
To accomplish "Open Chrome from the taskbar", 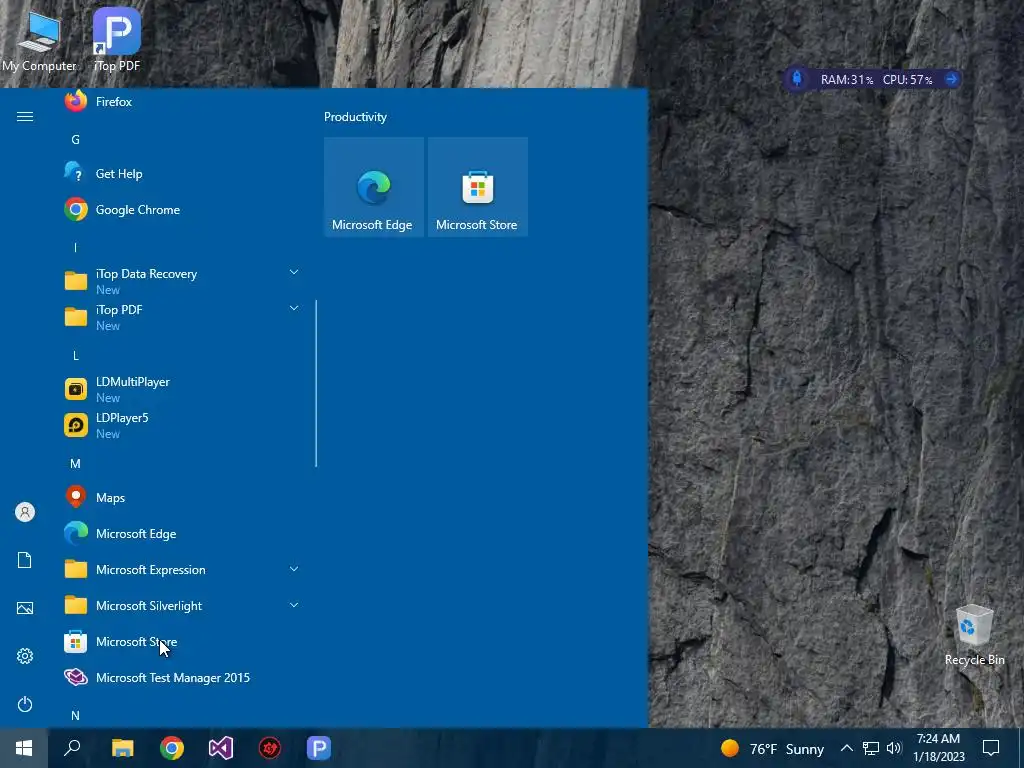I will (x=172, y=748).
